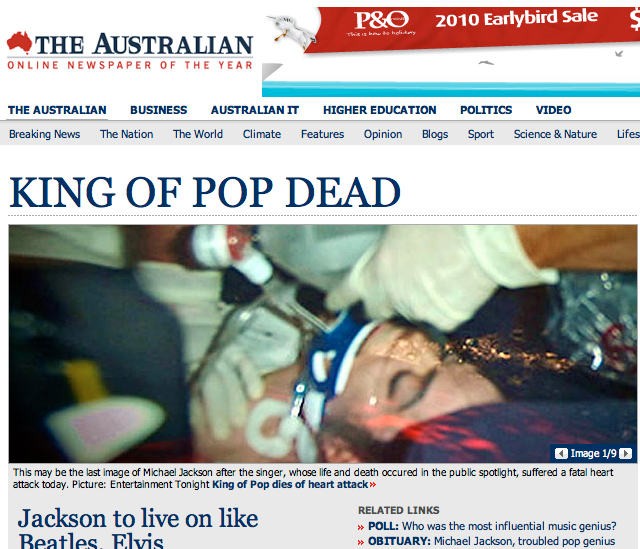Go to the Politics section
This screenshot has height=549, width=640.
pos(486,110)
